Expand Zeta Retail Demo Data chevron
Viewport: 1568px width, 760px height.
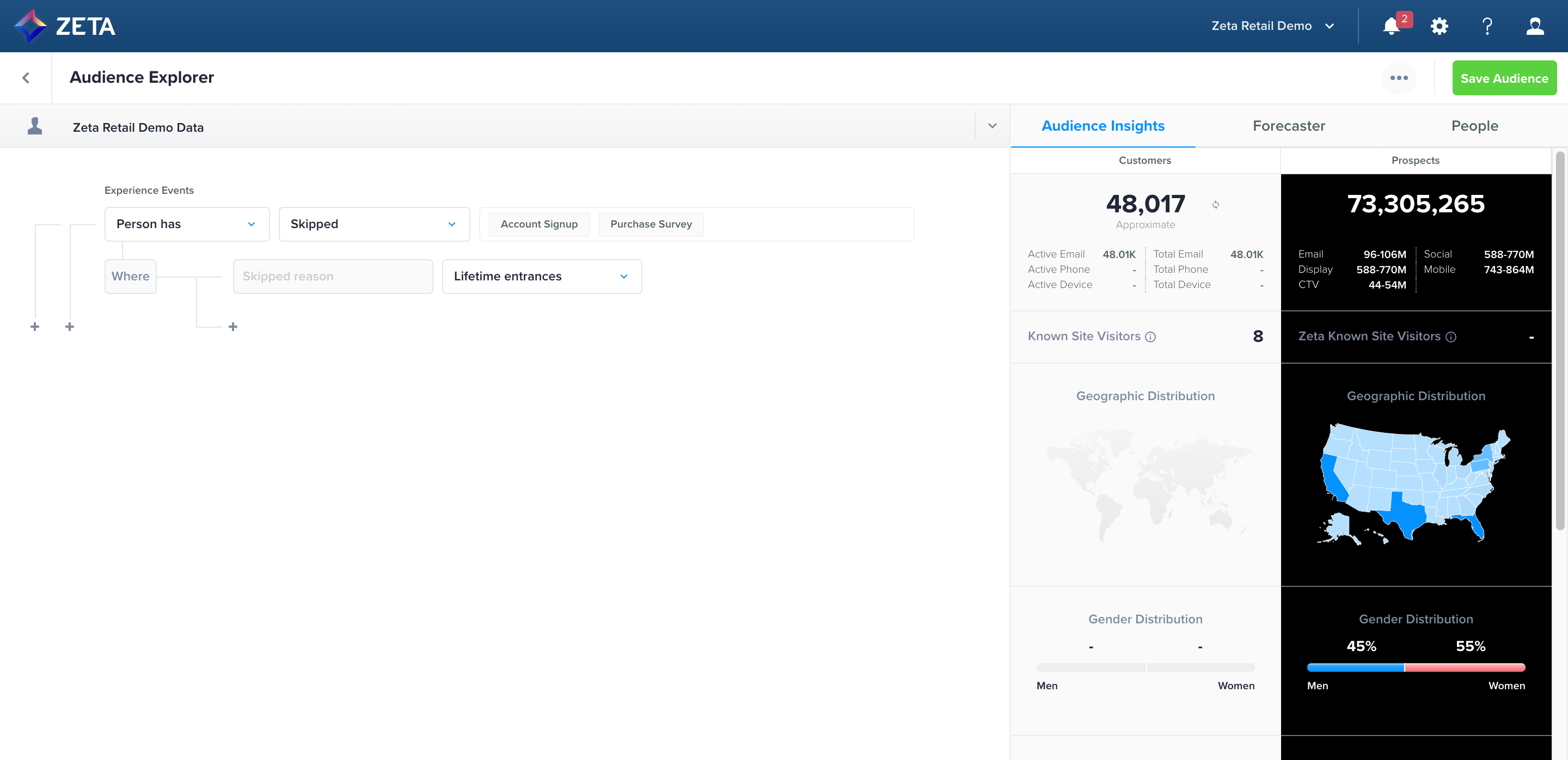click(x=992, y=126)
